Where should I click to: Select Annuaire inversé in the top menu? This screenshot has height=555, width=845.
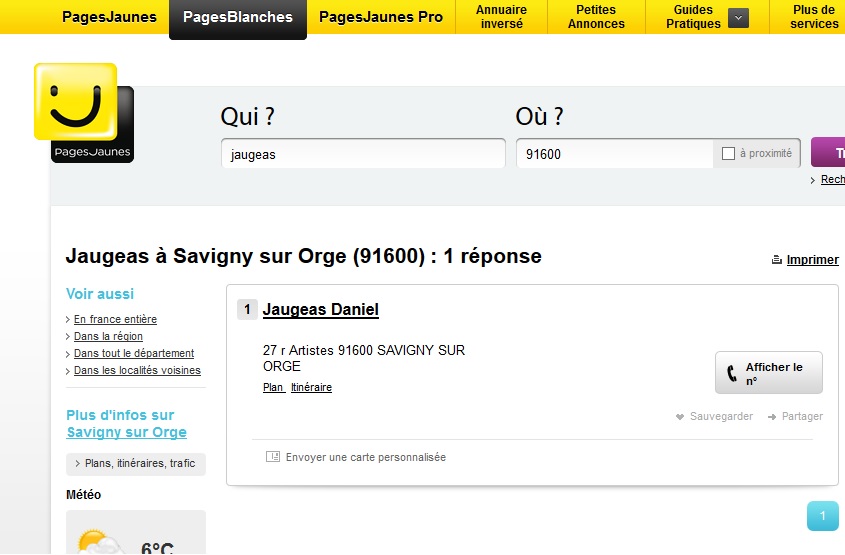pos(501,17)
